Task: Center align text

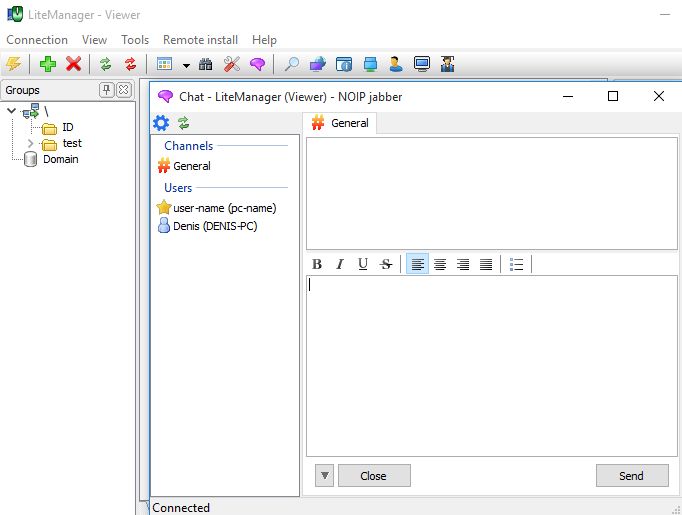Action: pyautogui.click(x=440, y=264)
